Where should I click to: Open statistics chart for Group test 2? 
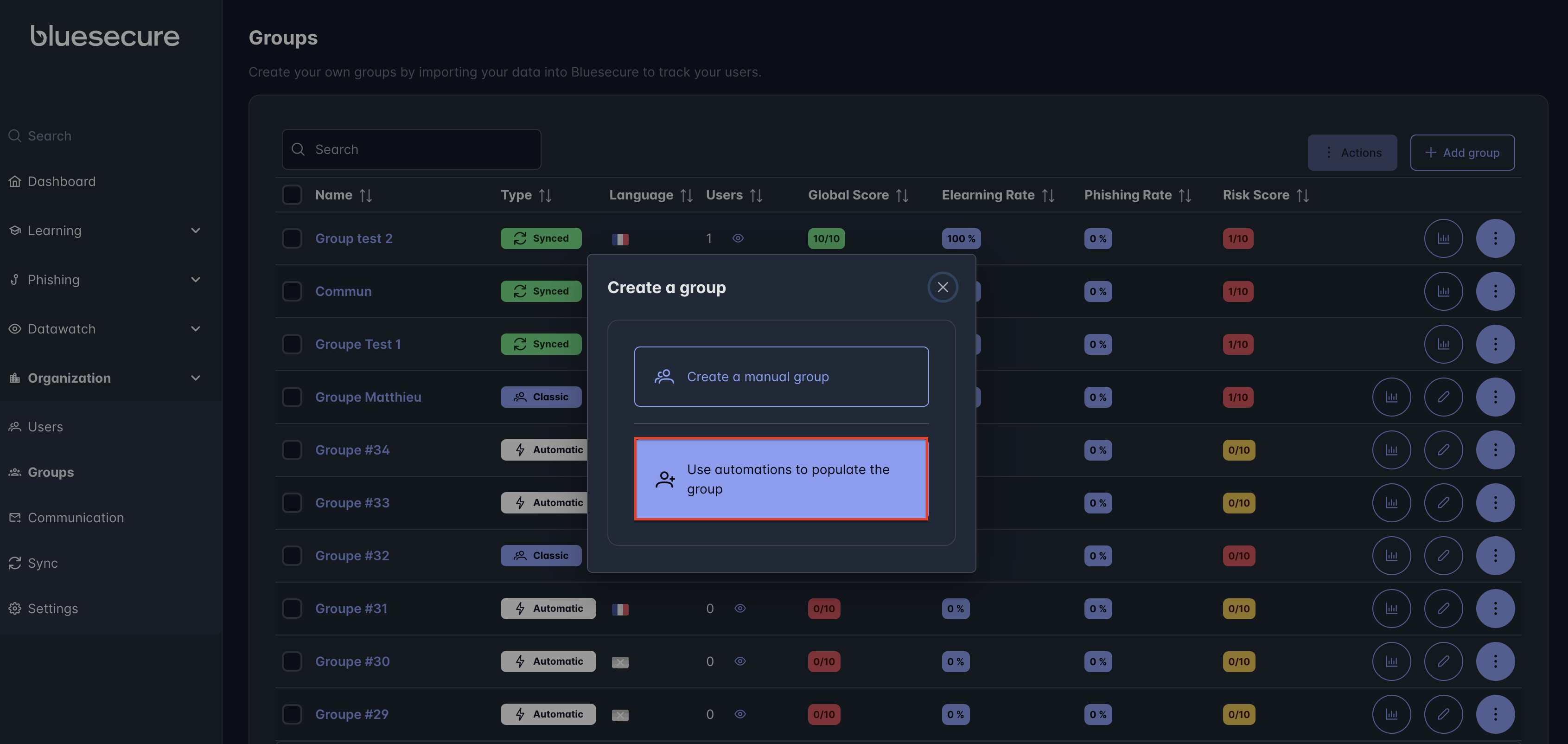click(1443, 238)
